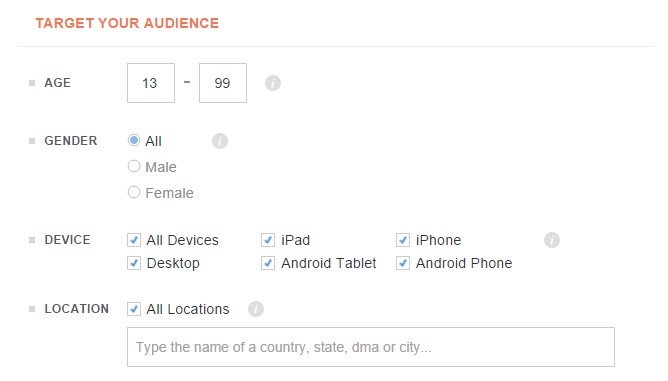Viewport: 668px width, 381px height.
Task: Click the Device label text
Action: pyautogui.click(x=67, y=240)
